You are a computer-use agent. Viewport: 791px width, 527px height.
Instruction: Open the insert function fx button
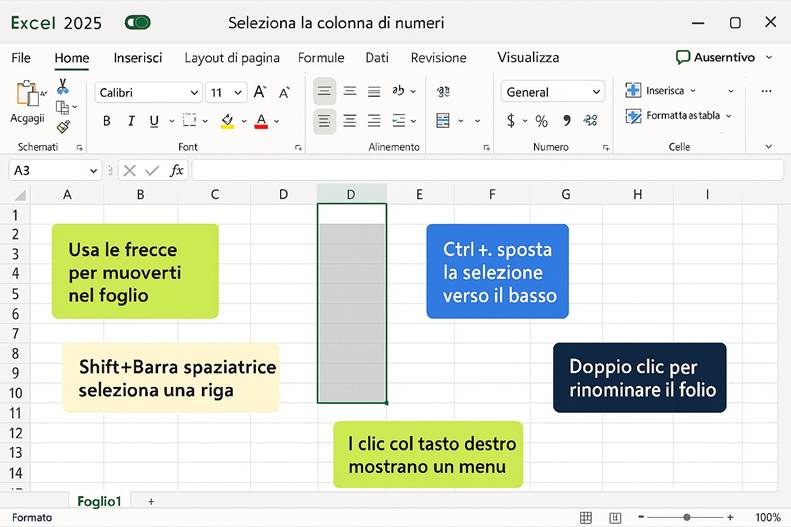click(x=176, y=170)
